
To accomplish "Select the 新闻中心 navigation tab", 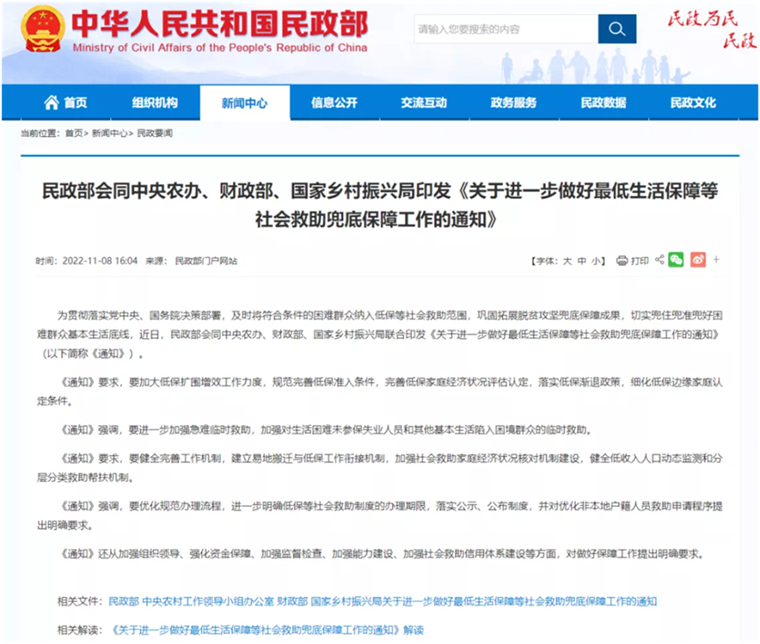I will point(245,103).
